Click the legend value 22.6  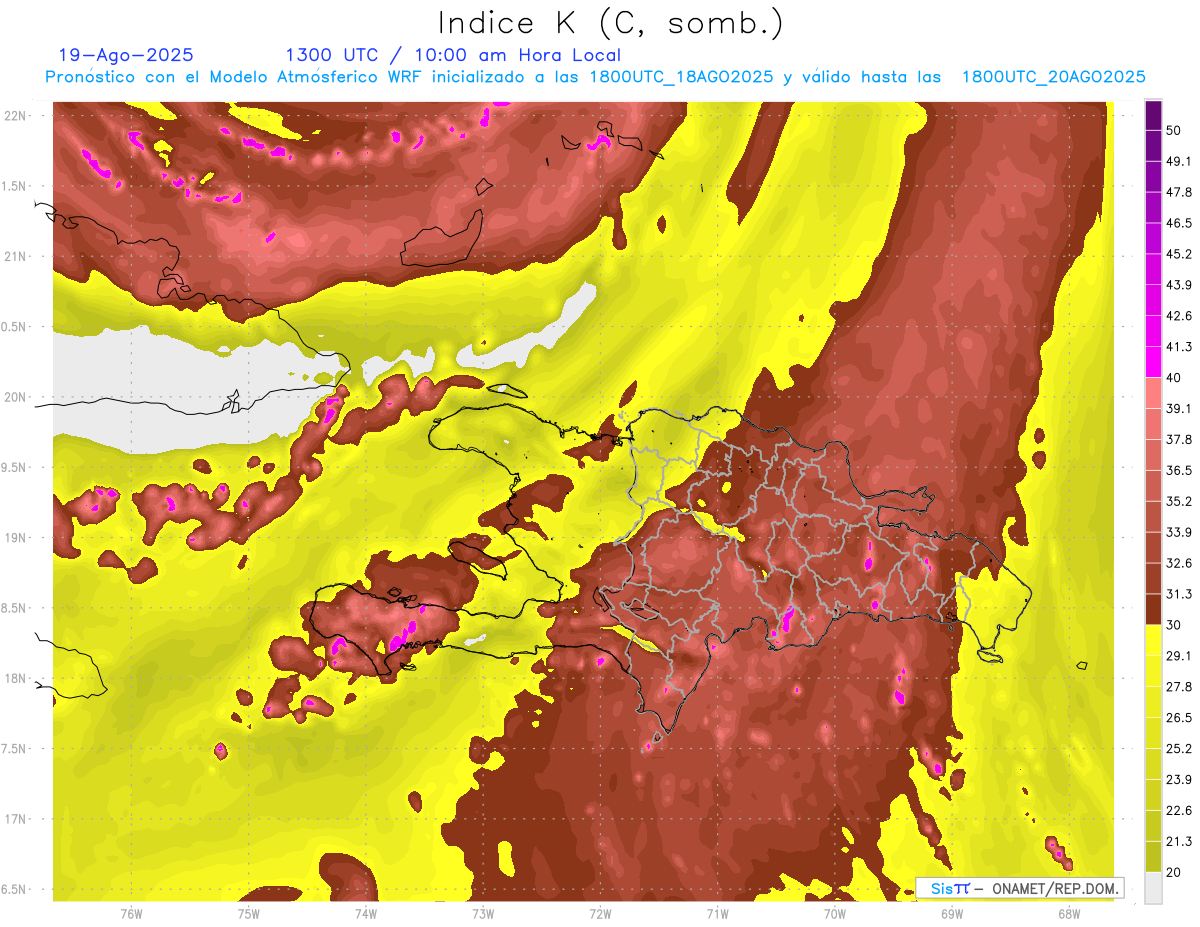(x=1178, y=810)
